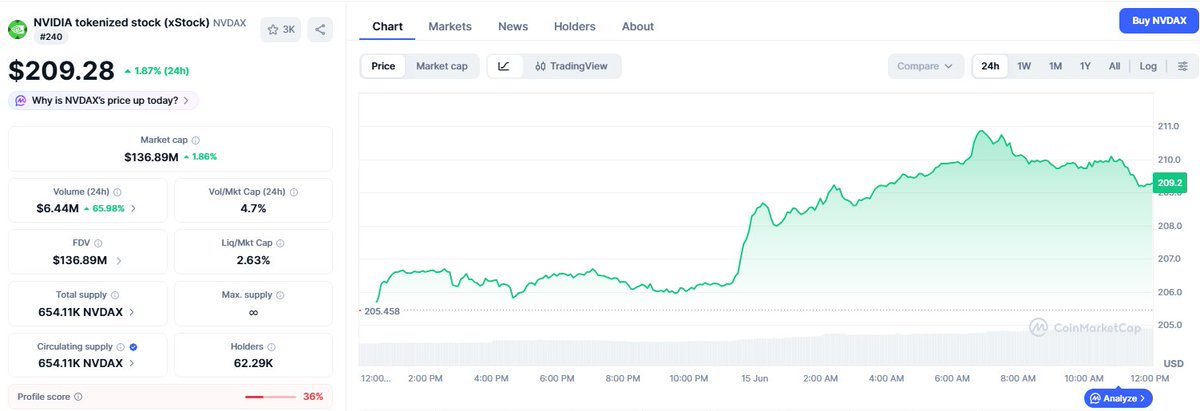Open the Markets tab
This screenshot has height=411, width=1200.
coord(450,27)
